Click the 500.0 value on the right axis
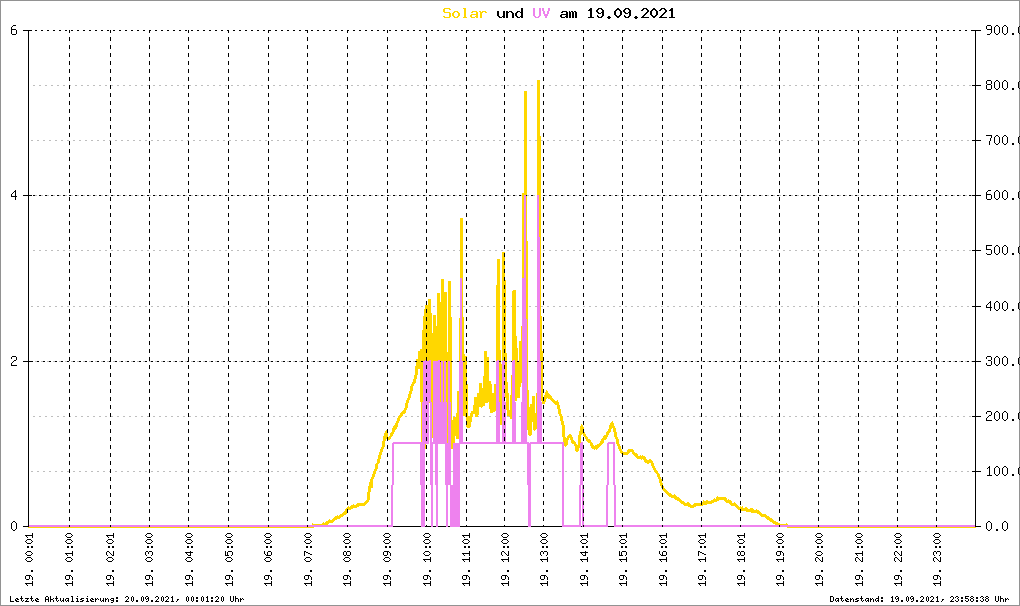The width and height of the screenshot is (1020, 606). 1000,251
